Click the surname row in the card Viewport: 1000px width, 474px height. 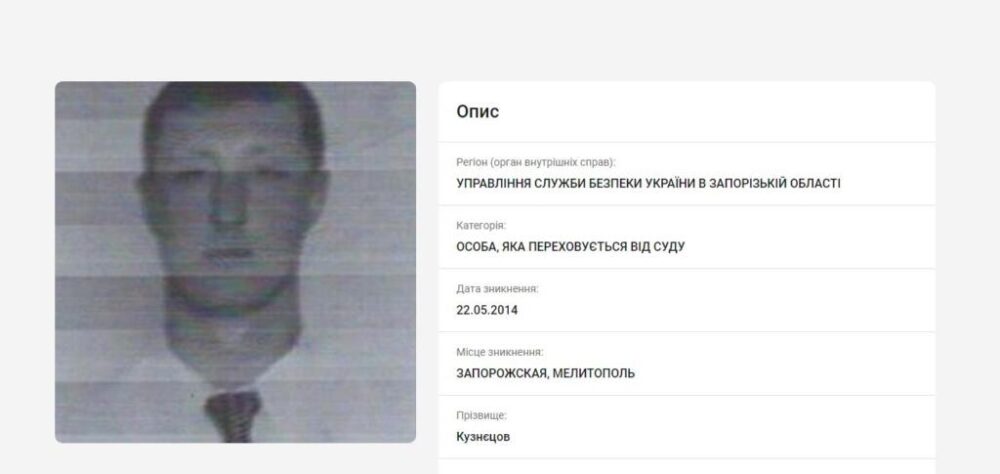point(687,427)
